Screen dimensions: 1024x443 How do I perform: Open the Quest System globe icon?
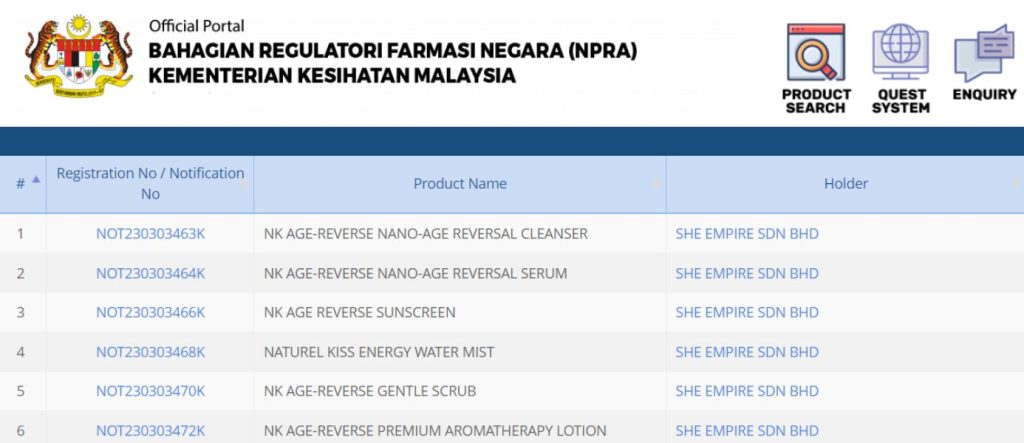pyautogui.click(x=900, y=55)
